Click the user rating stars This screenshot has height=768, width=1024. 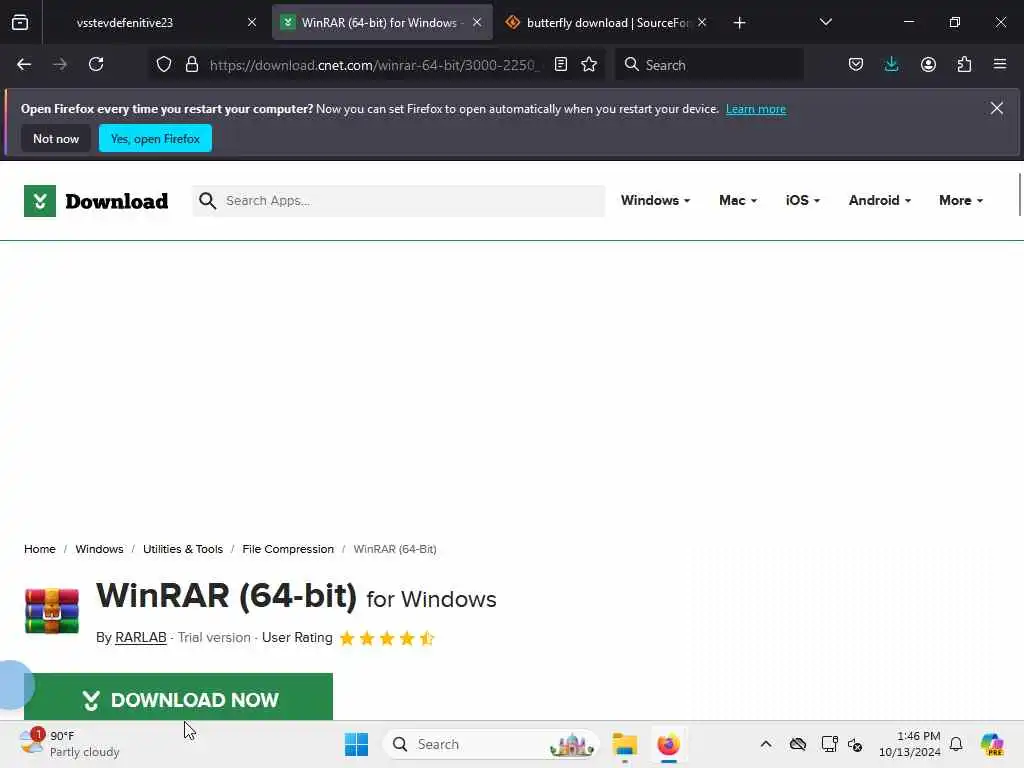point(387,638)
